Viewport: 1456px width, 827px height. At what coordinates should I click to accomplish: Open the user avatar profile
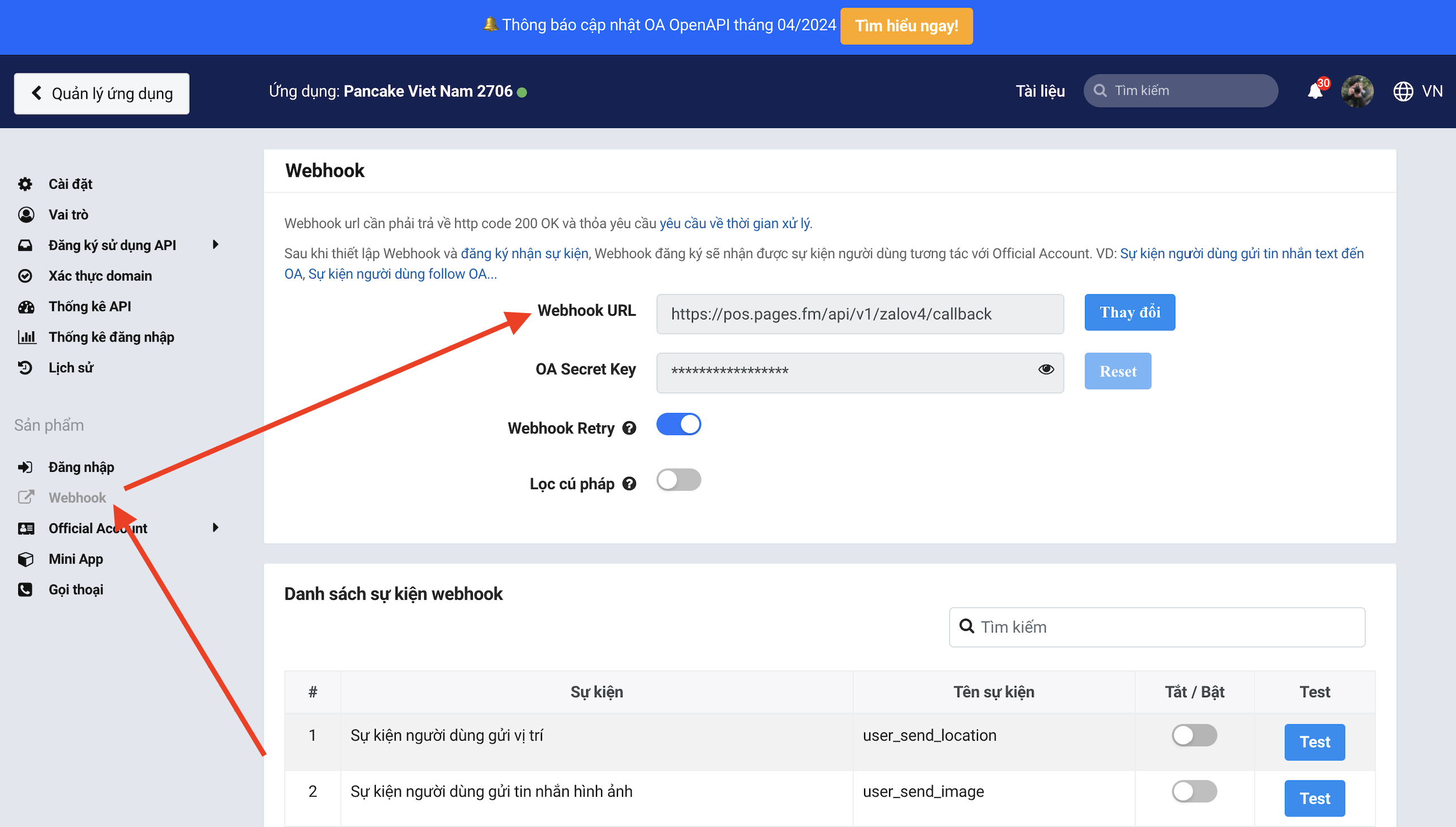coord(1357,91)
